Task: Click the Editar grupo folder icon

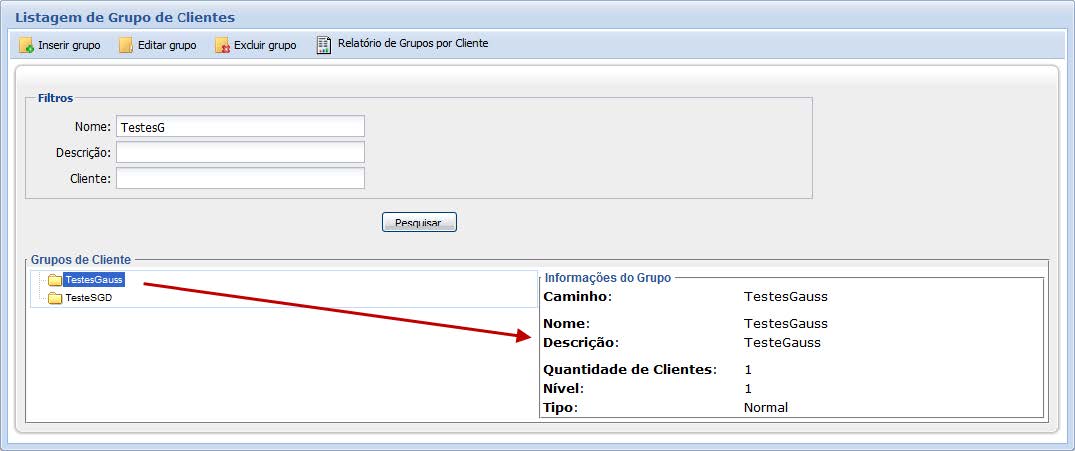Action: click(x=126, y=45)
